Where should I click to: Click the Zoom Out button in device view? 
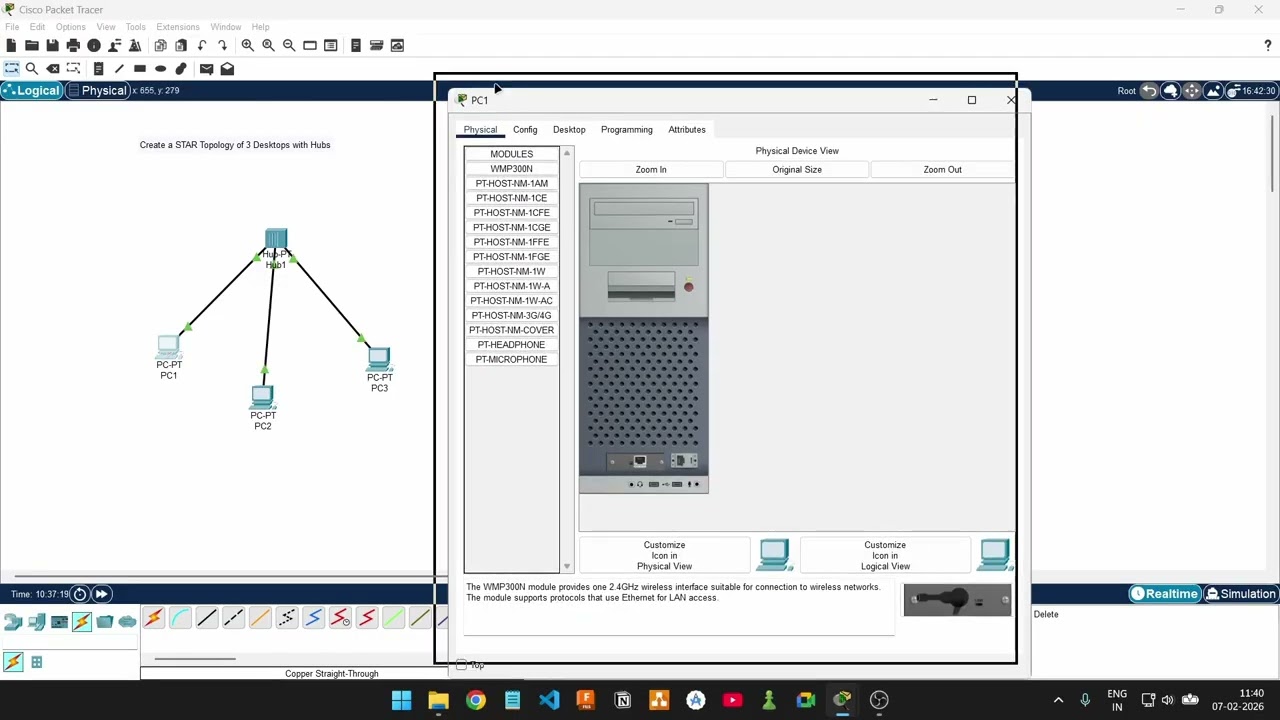pyautogui.click(x=943, y=170)
